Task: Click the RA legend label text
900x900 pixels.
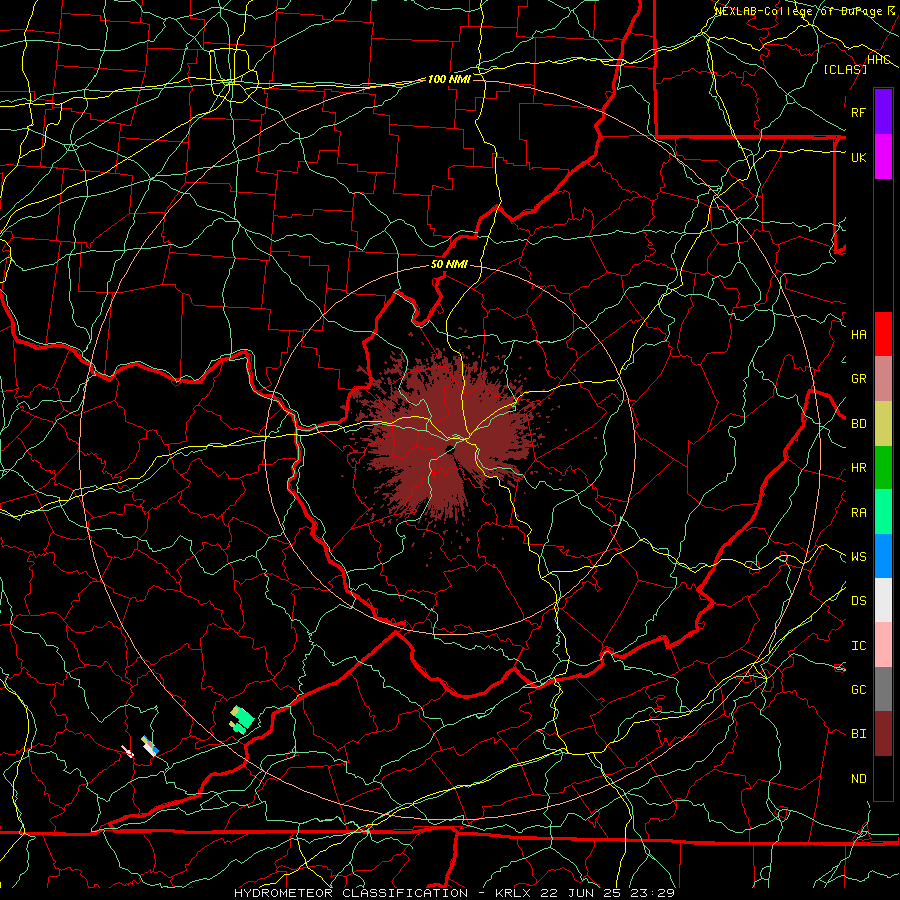Action: click(859, 513)
